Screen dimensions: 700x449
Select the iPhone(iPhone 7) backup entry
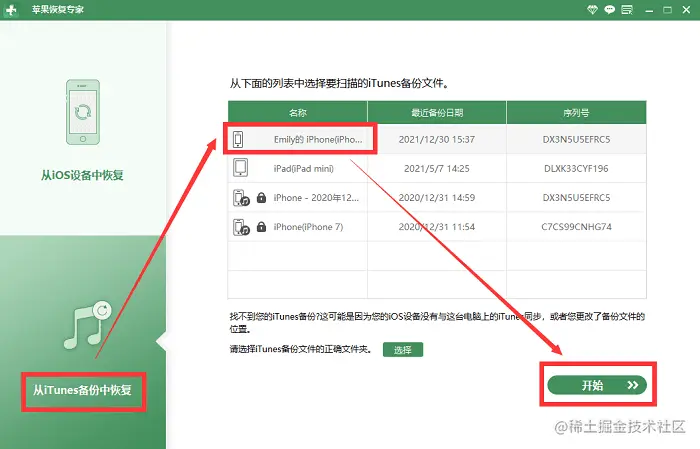click(x=437, y=227)
